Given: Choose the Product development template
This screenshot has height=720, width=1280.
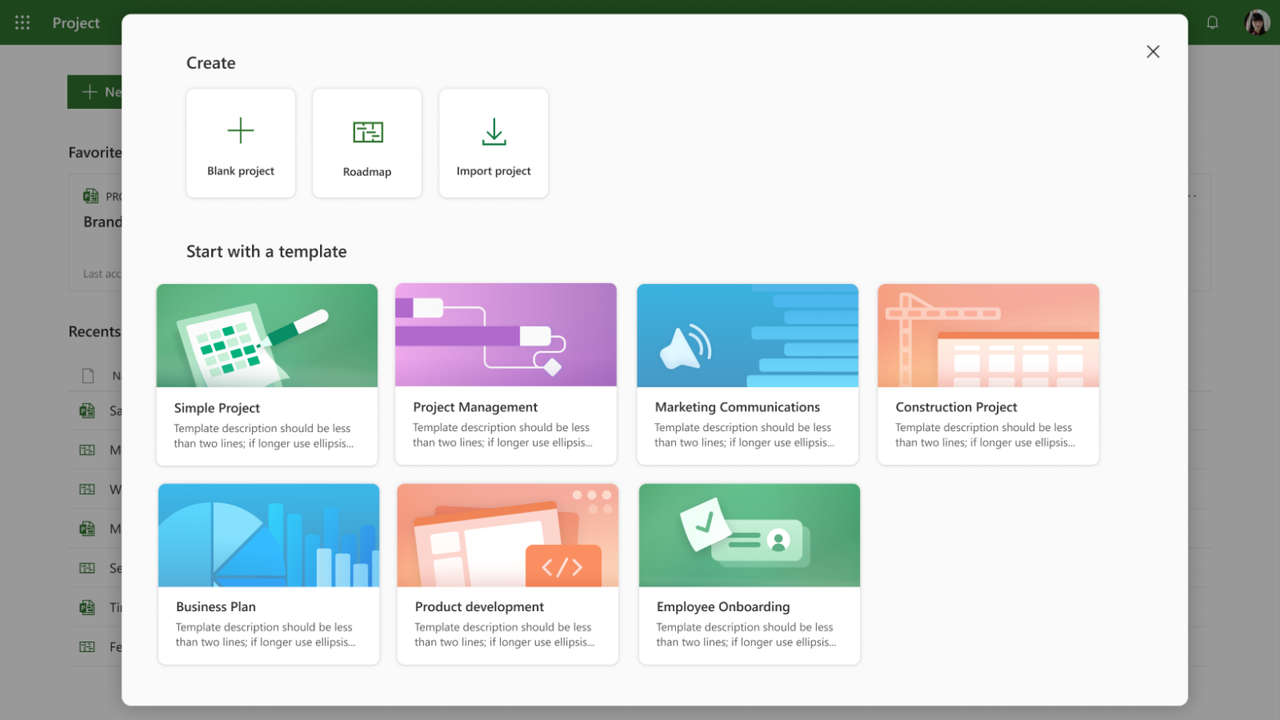Looking at the screenshot, I should pos(507,573).
